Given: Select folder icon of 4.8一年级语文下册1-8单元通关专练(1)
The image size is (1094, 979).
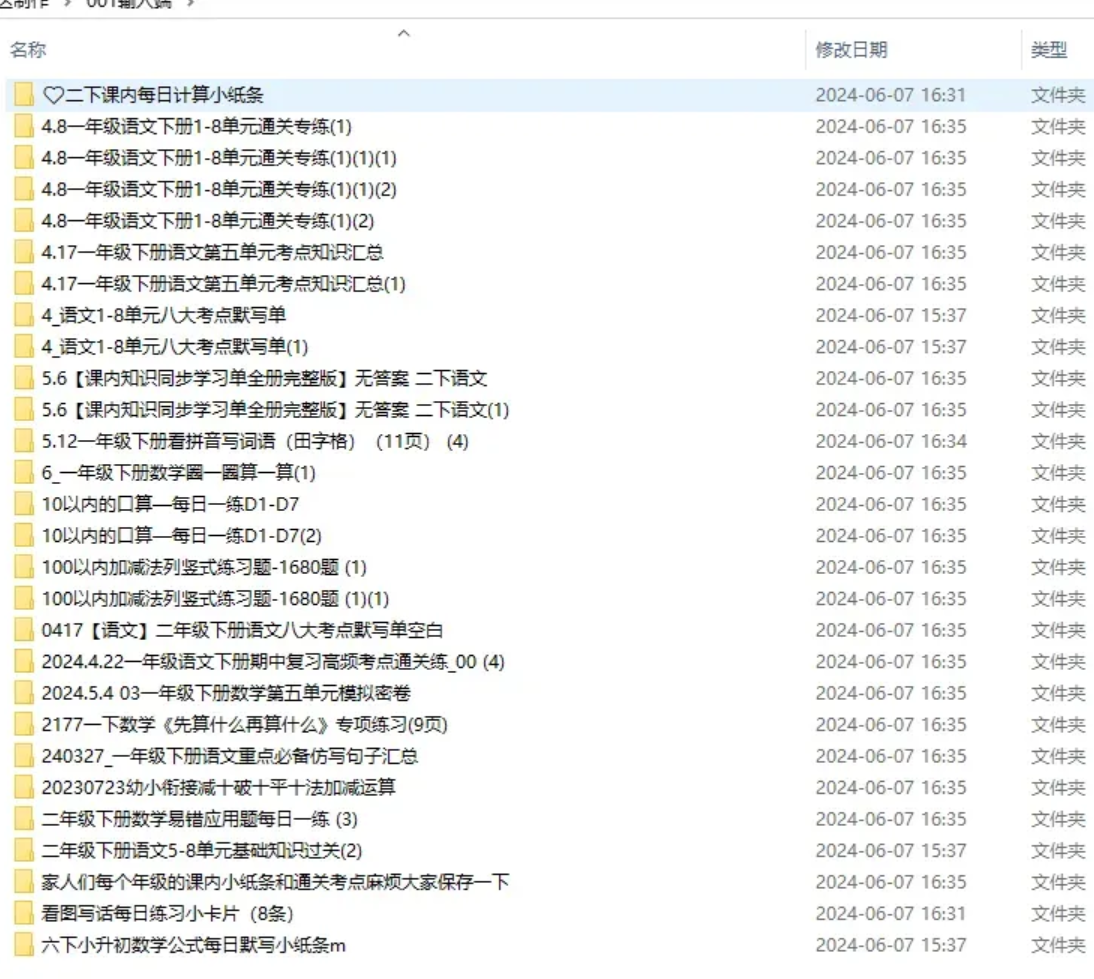Looking at the screenshot, I should [24, 126].
